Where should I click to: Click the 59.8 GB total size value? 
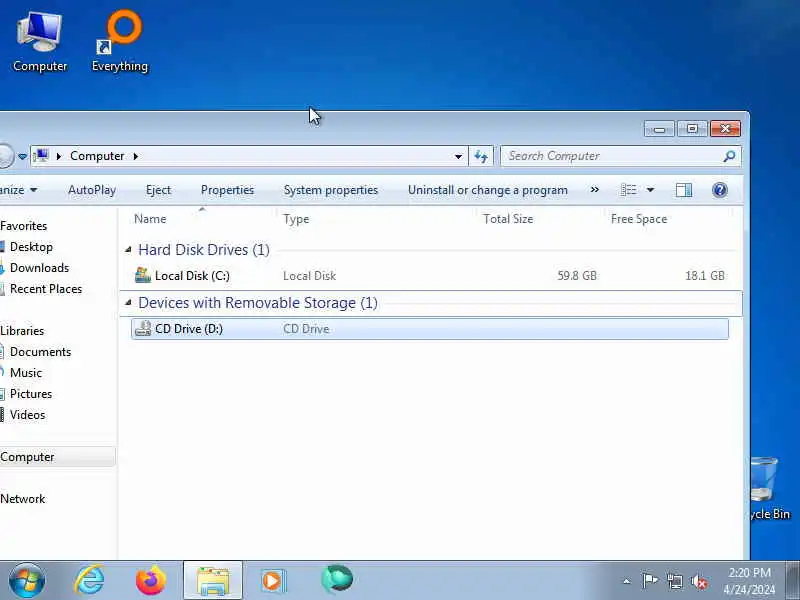(577, 276)
